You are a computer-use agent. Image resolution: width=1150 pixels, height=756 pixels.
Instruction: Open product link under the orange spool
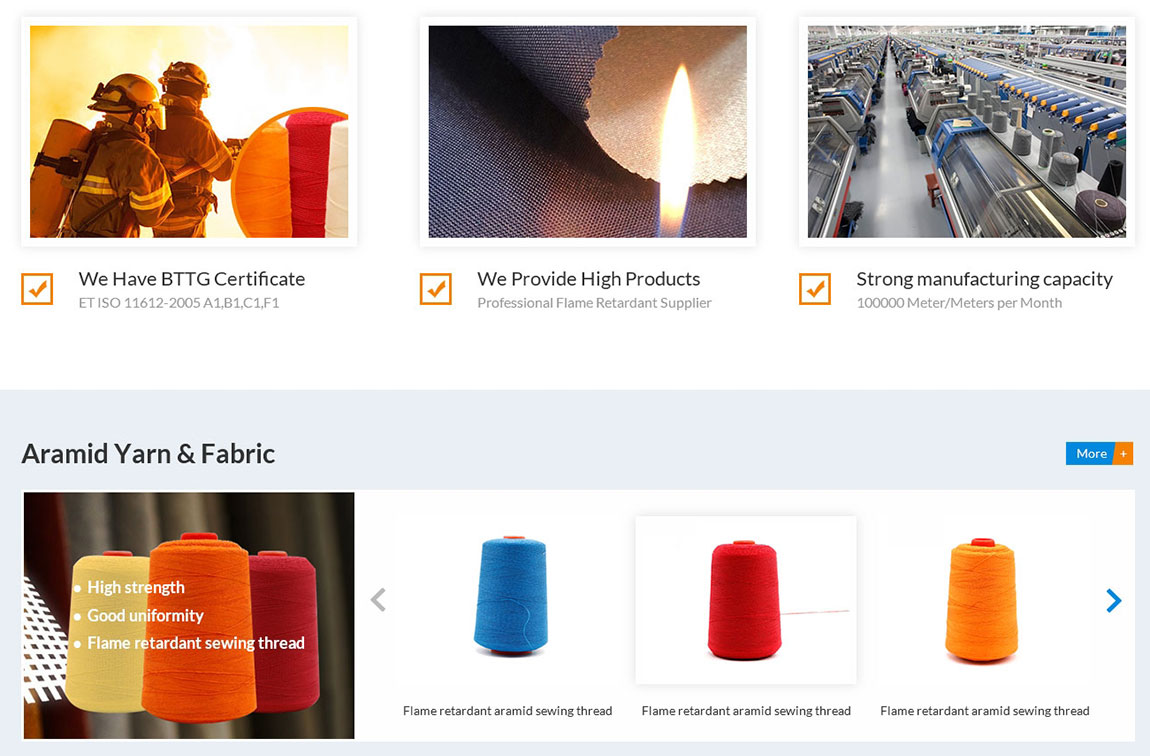coord(984,711)
